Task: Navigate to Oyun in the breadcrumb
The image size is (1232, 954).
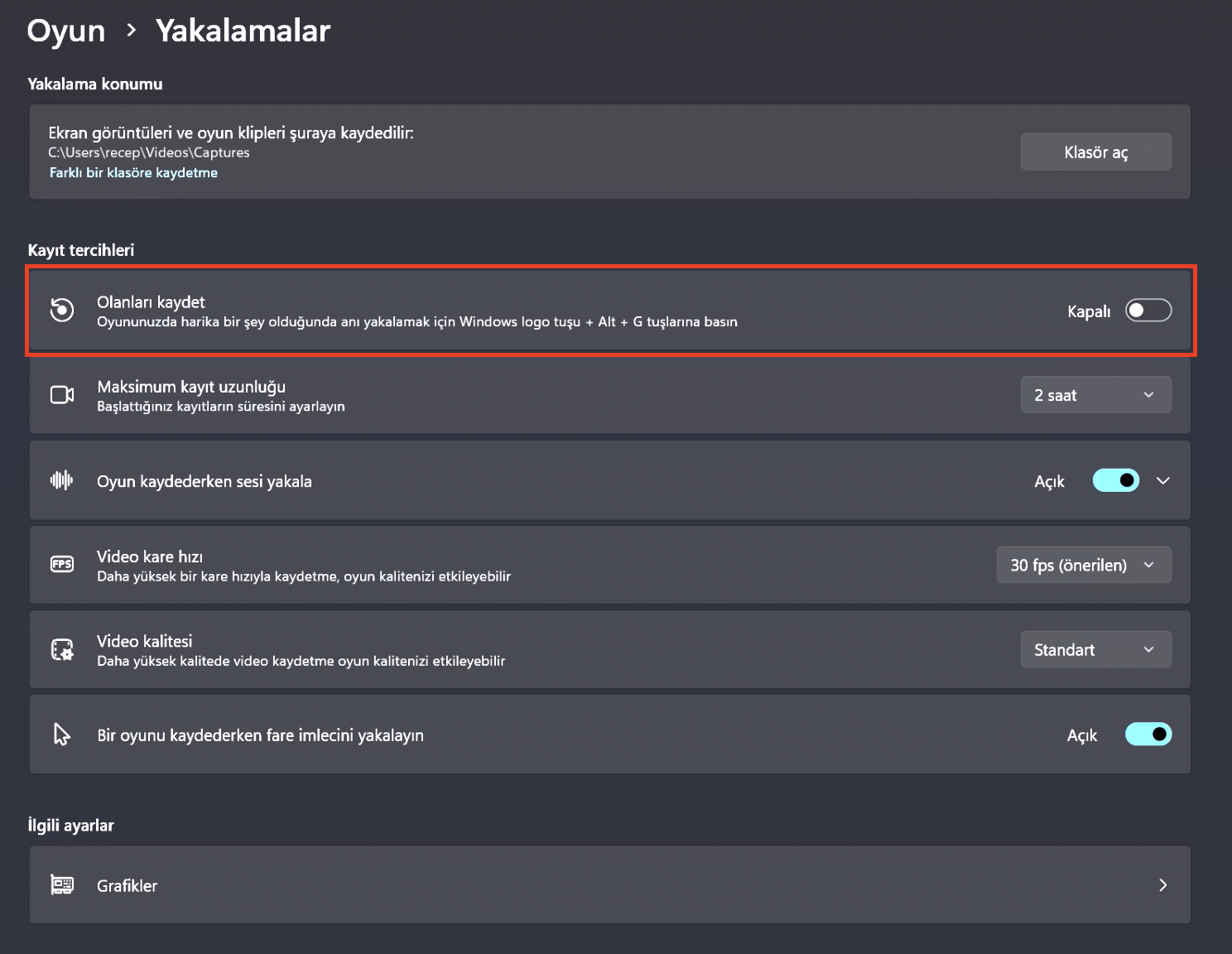Action: tap(65, 31)
